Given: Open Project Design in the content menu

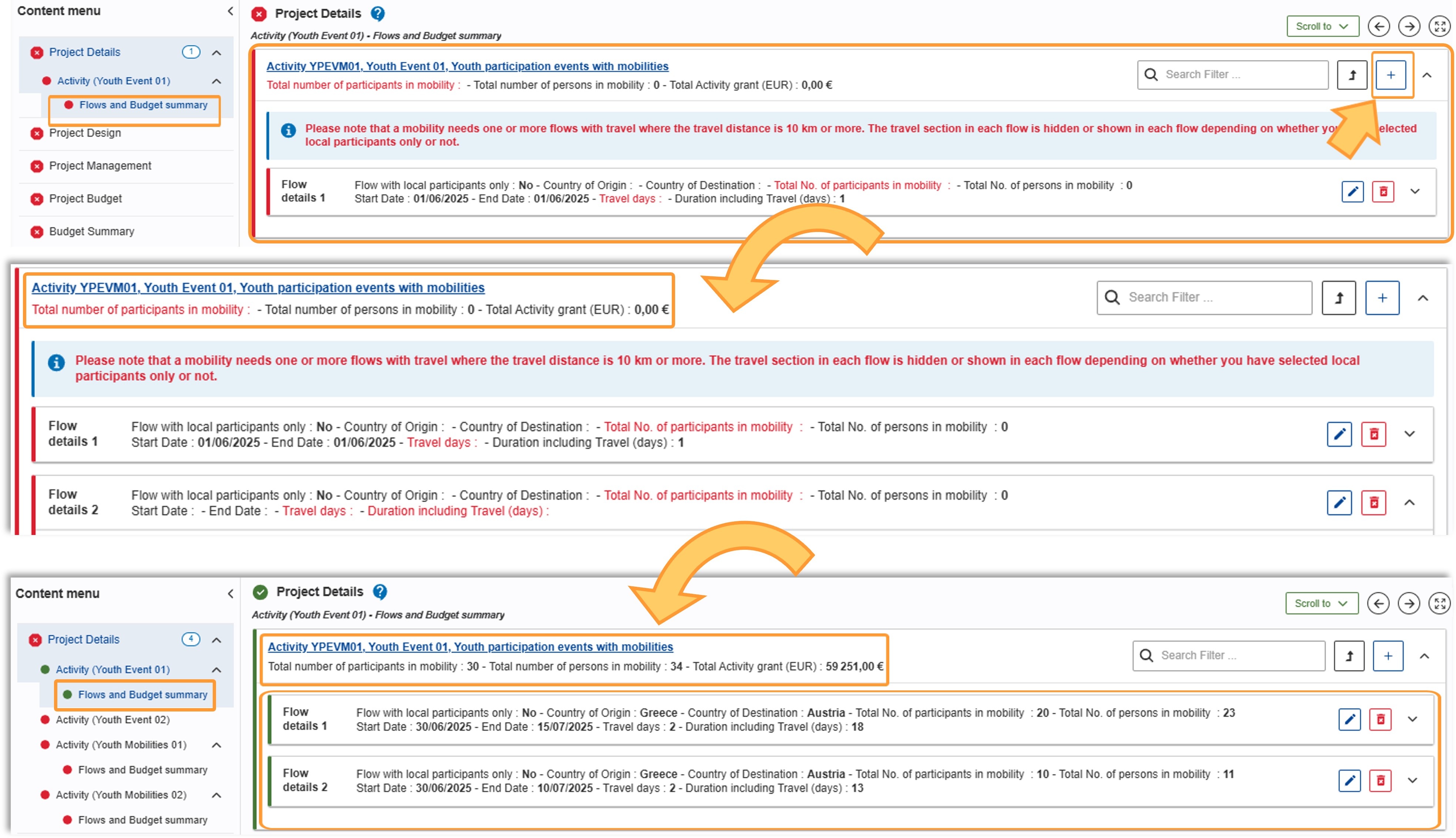Looking at the screenshot, I should [85, 133].
